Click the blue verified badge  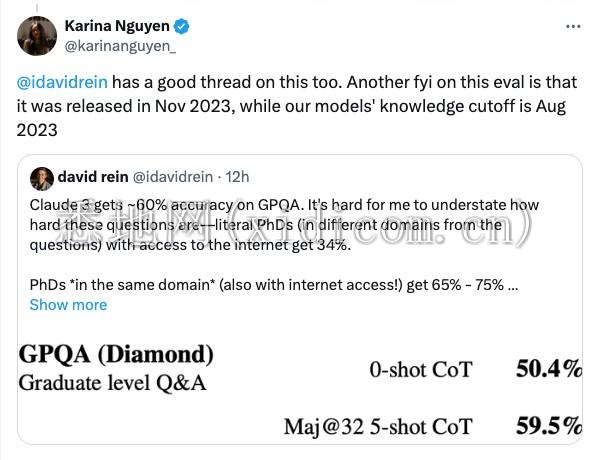[x=181, y=26]
